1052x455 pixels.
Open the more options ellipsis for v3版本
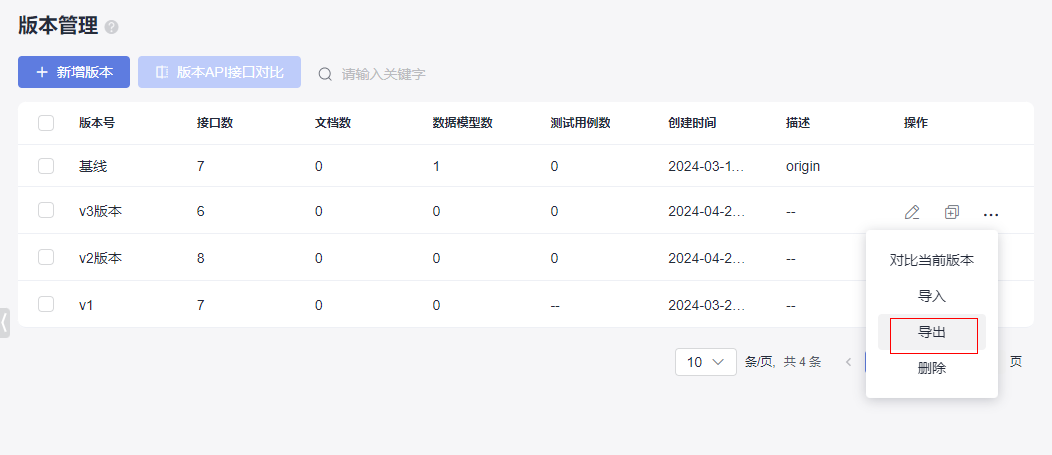click(x=991, y=214)
